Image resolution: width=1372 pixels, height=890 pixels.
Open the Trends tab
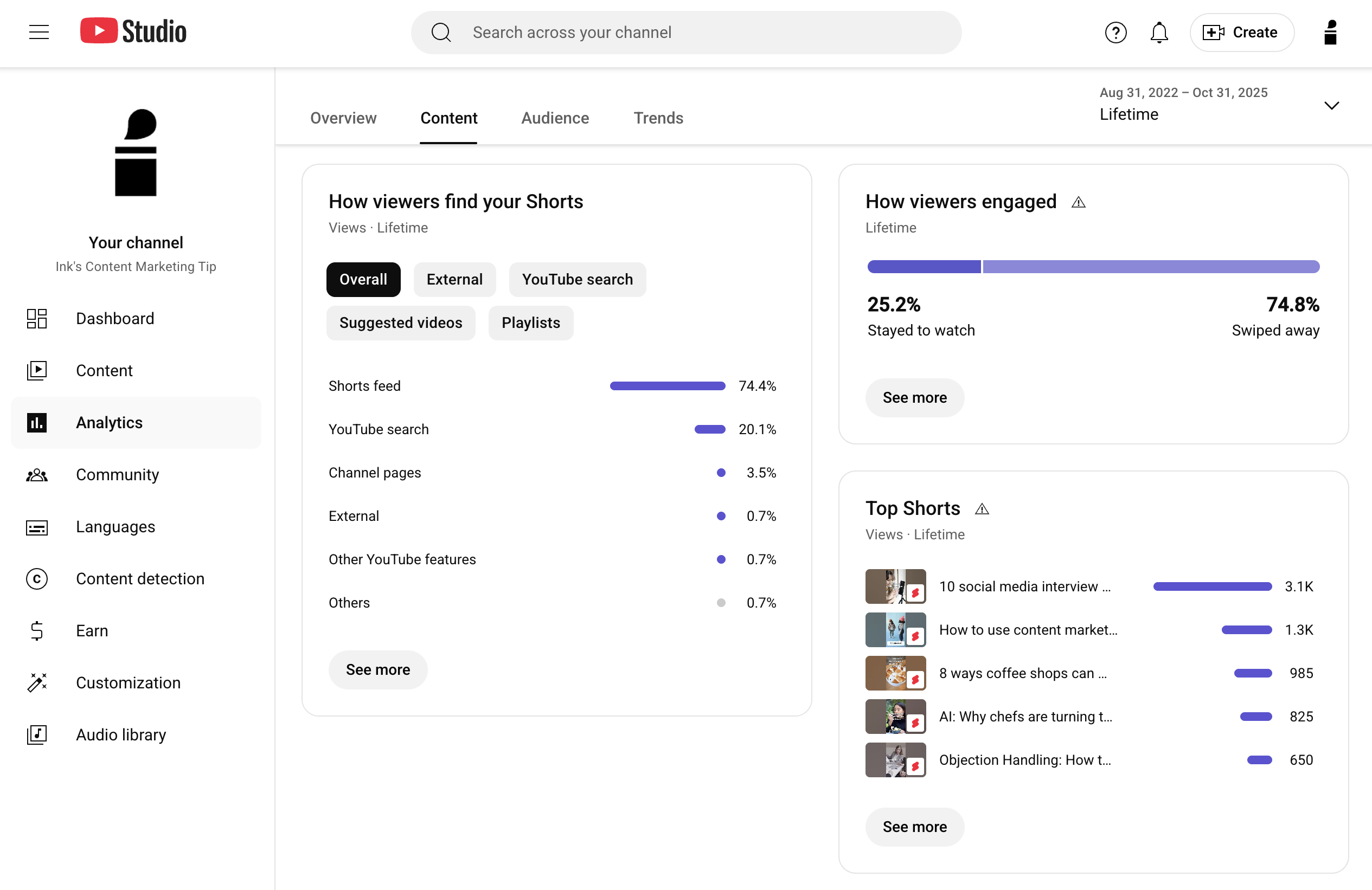coord(658,118)
